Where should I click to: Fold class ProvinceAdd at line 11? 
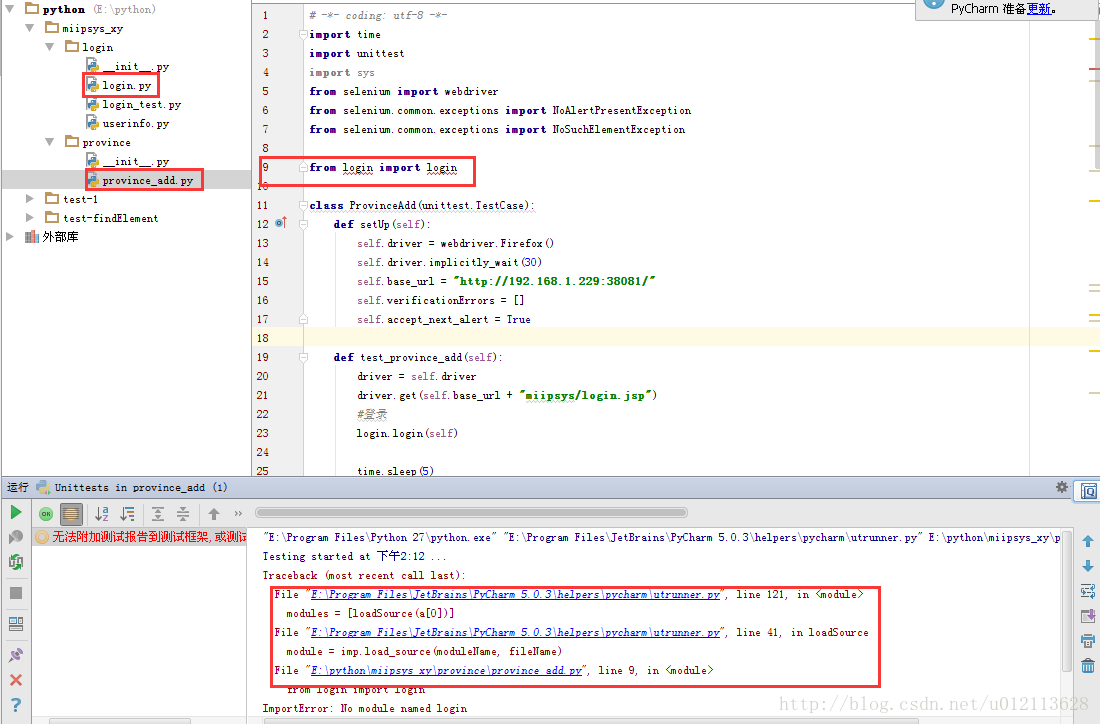(303, 206)
